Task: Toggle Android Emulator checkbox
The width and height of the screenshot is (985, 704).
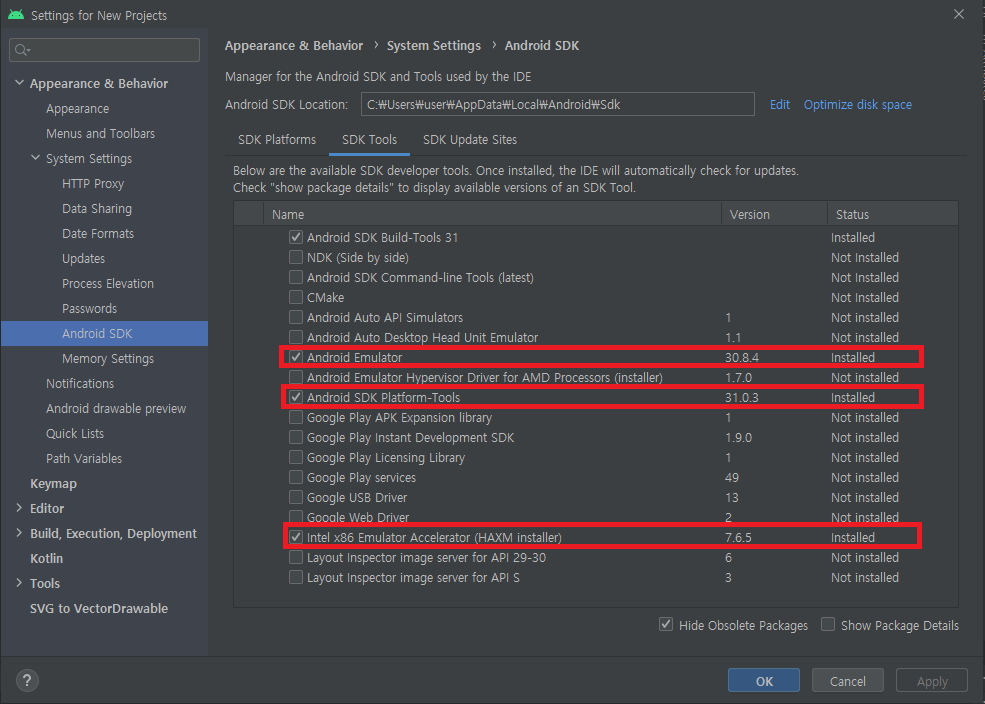Action: (x=296, y=357)
